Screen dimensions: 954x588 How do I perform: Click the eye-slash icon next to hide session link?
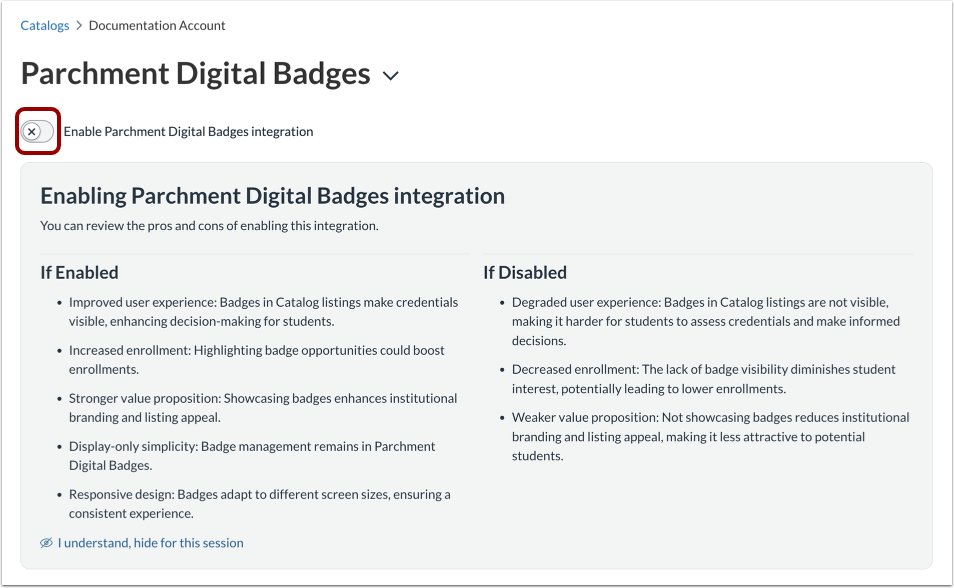(46, 543)
